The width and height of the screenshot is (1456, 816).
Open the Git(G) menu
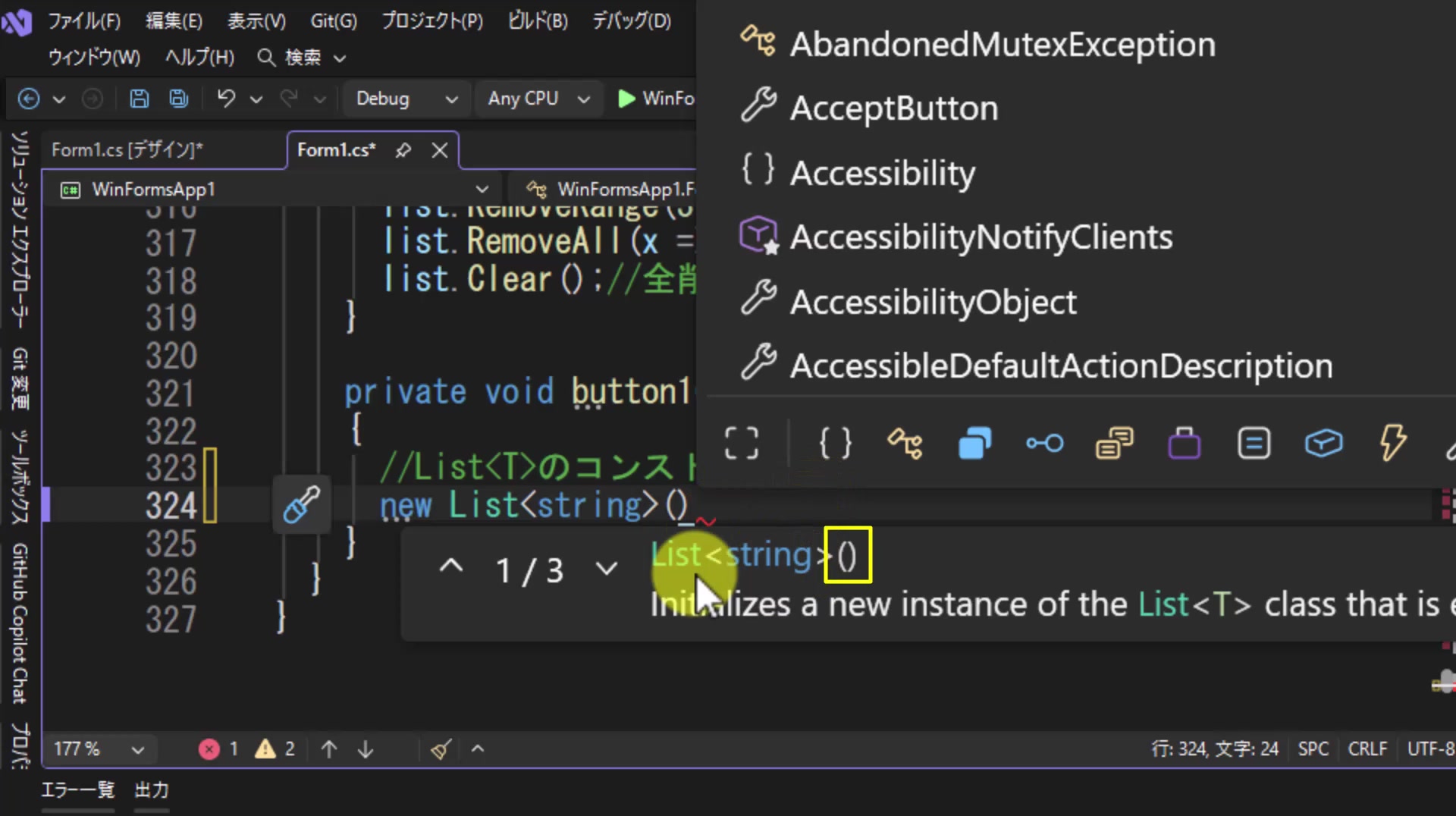point(334,20)
